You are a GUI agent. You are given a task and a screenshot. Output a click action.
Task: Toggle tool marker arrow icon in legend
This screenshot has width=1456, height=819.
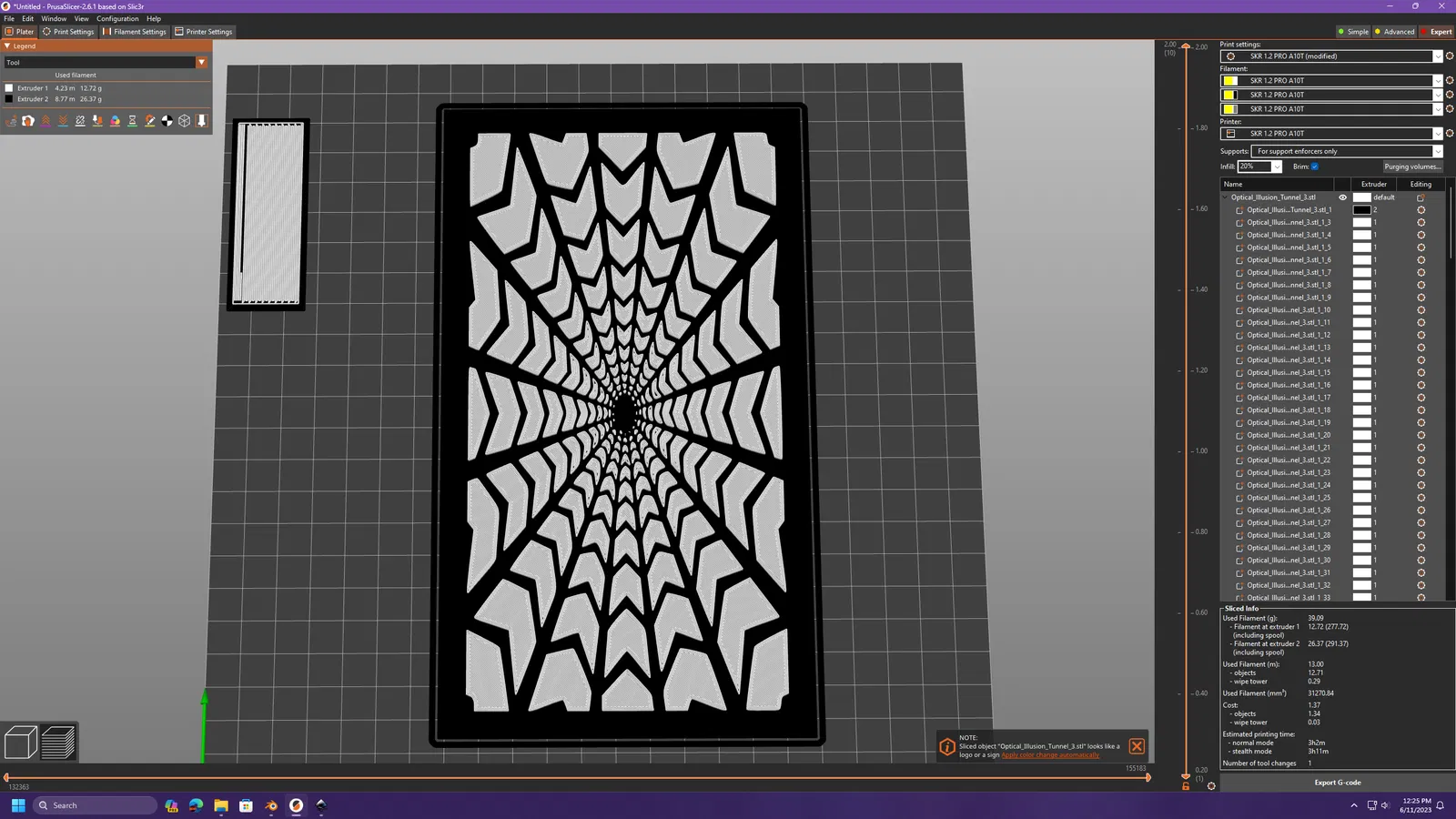tap(202, 120)
